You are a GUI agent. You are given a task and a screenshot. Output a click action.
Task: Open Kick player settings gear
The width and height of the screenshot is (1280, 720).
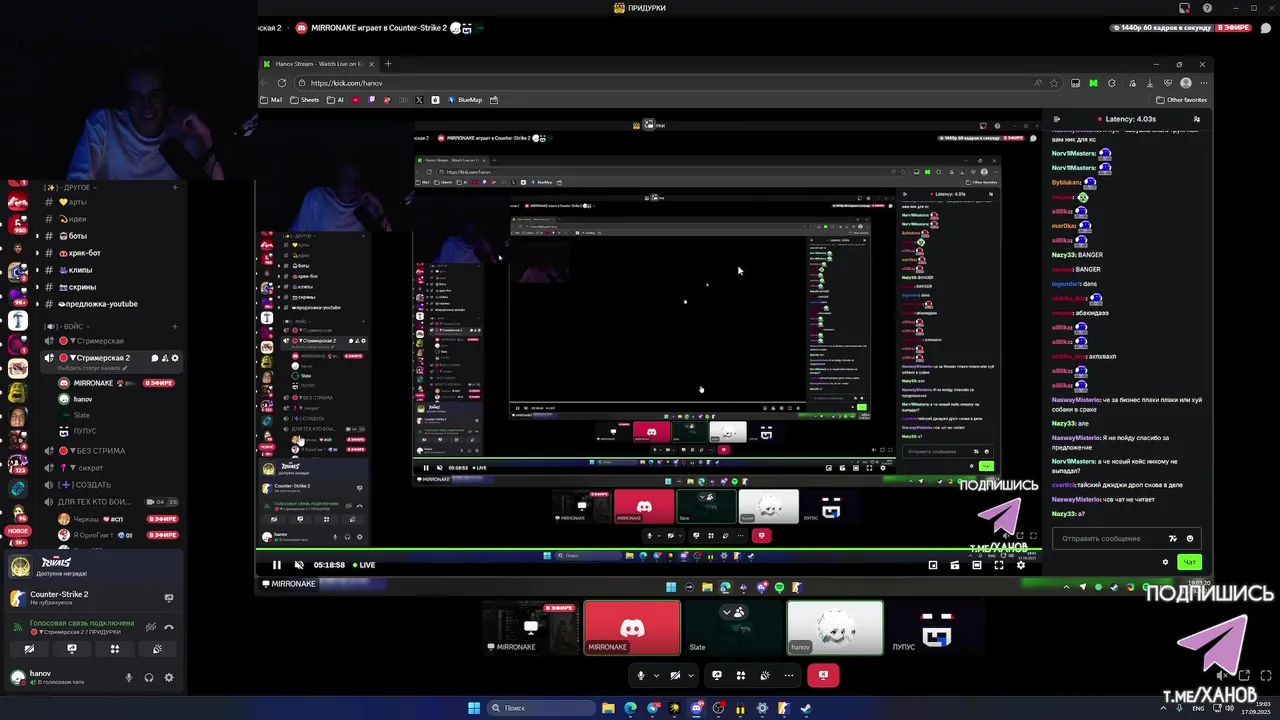1020,565
